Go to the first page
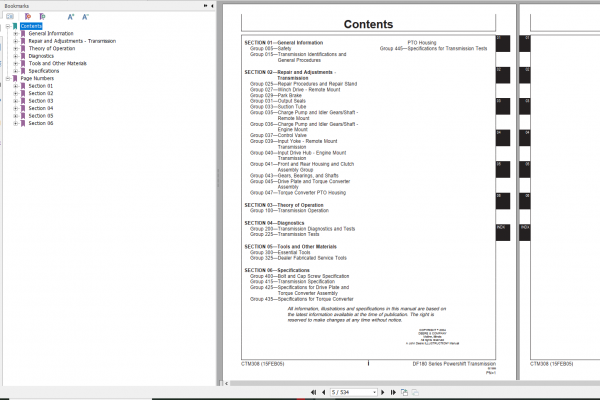Screen dimensions: 600x400 click(313, 392)
